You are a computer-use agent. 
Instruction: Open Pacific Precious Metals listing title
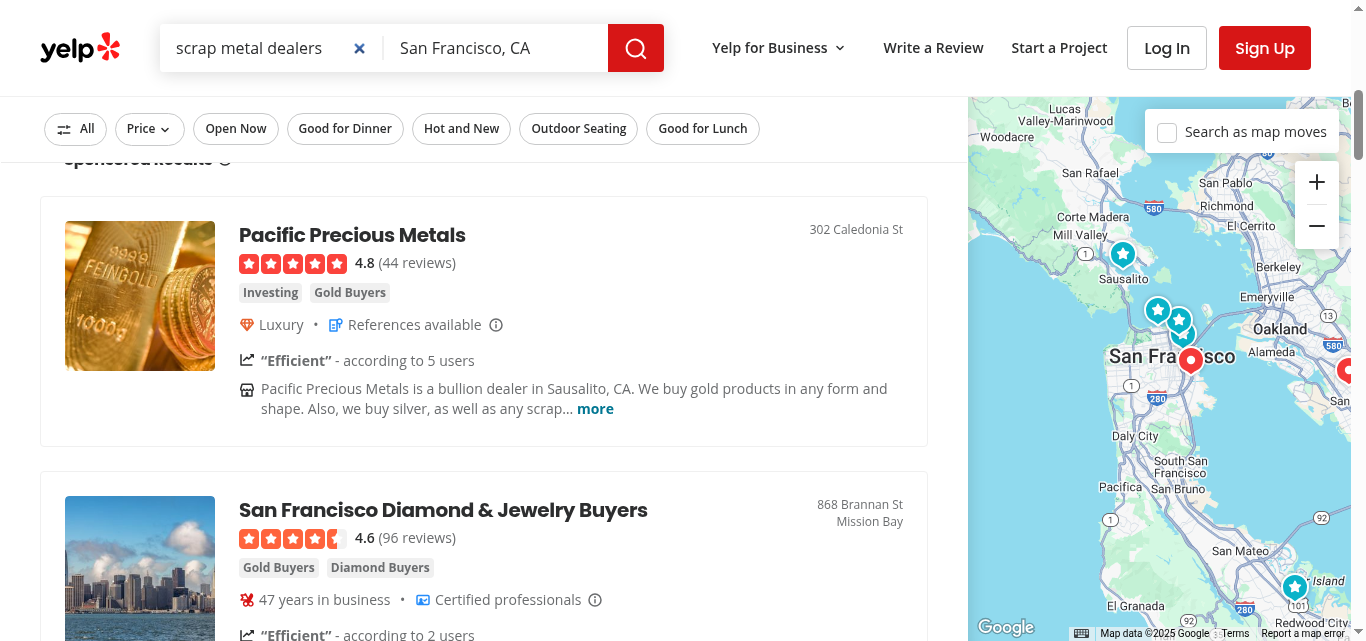tap(352, 235)
